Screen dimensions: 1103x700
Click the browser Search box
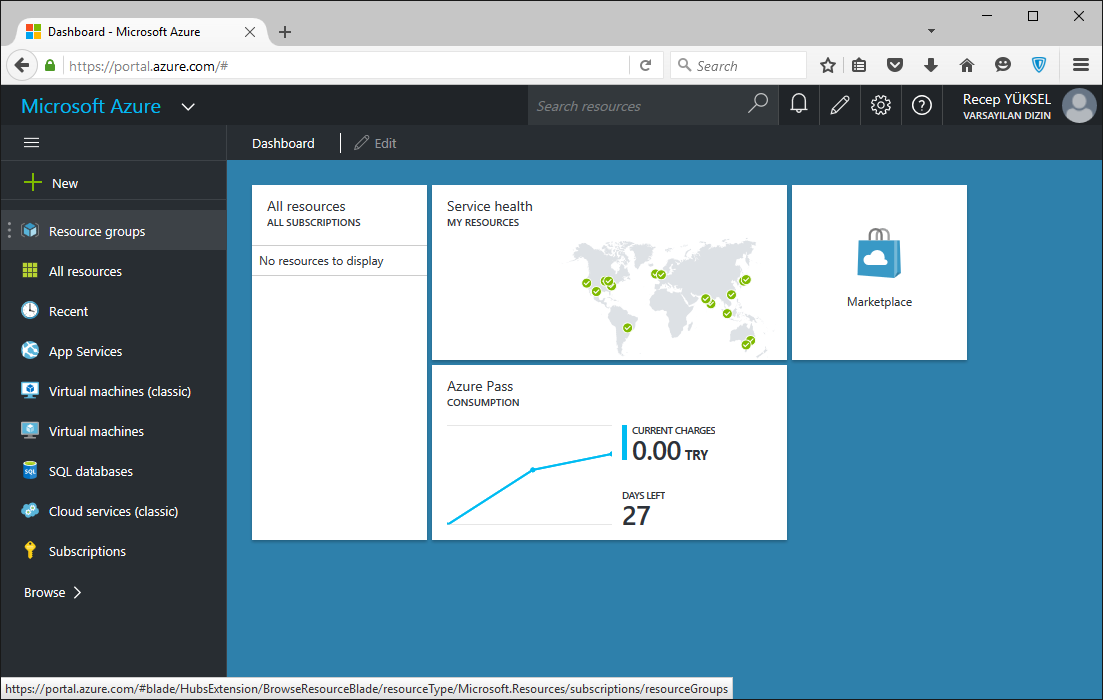pos(739,65)
